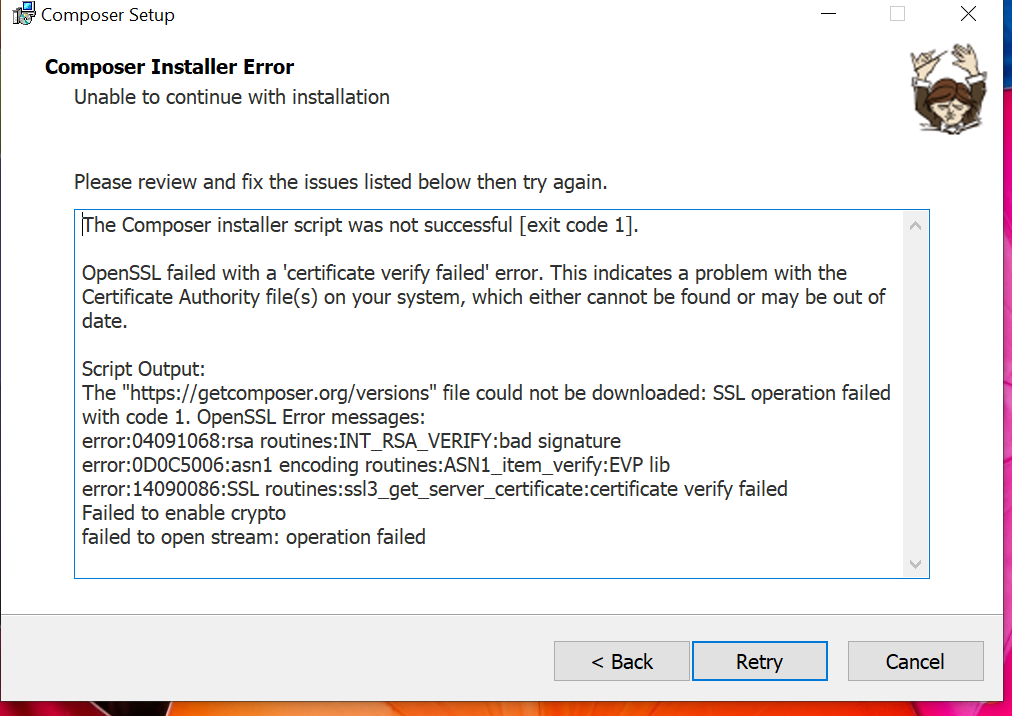Select the certificate verify failed error line

[434, 489]
